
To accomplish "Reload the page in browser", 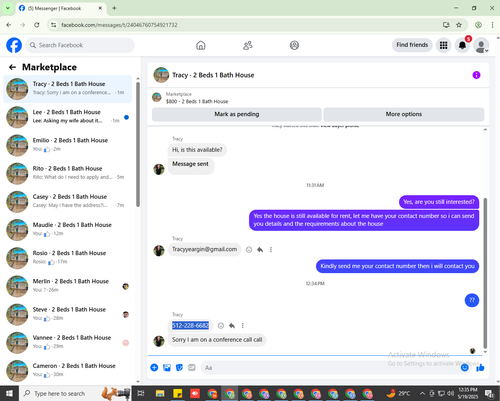I will [37, 25].
